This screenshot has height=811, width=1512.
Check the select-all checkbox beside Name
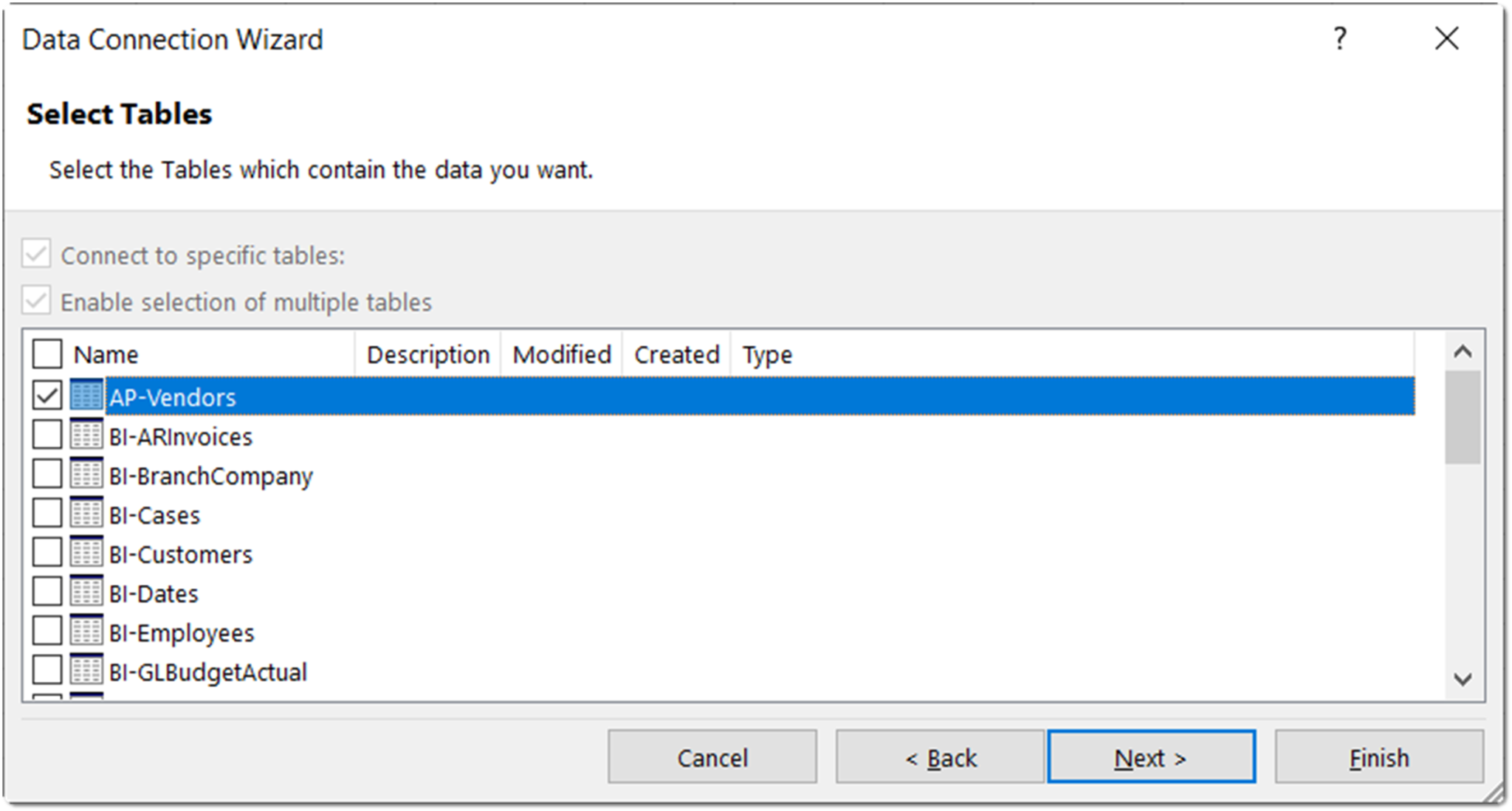[47, 353]
